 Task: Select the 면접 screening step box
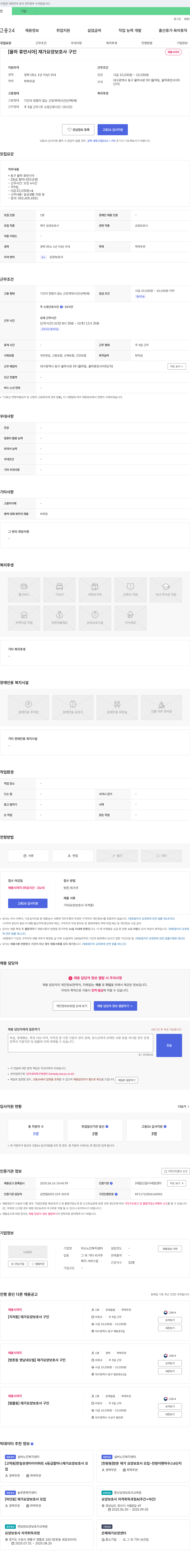point(72,856)
